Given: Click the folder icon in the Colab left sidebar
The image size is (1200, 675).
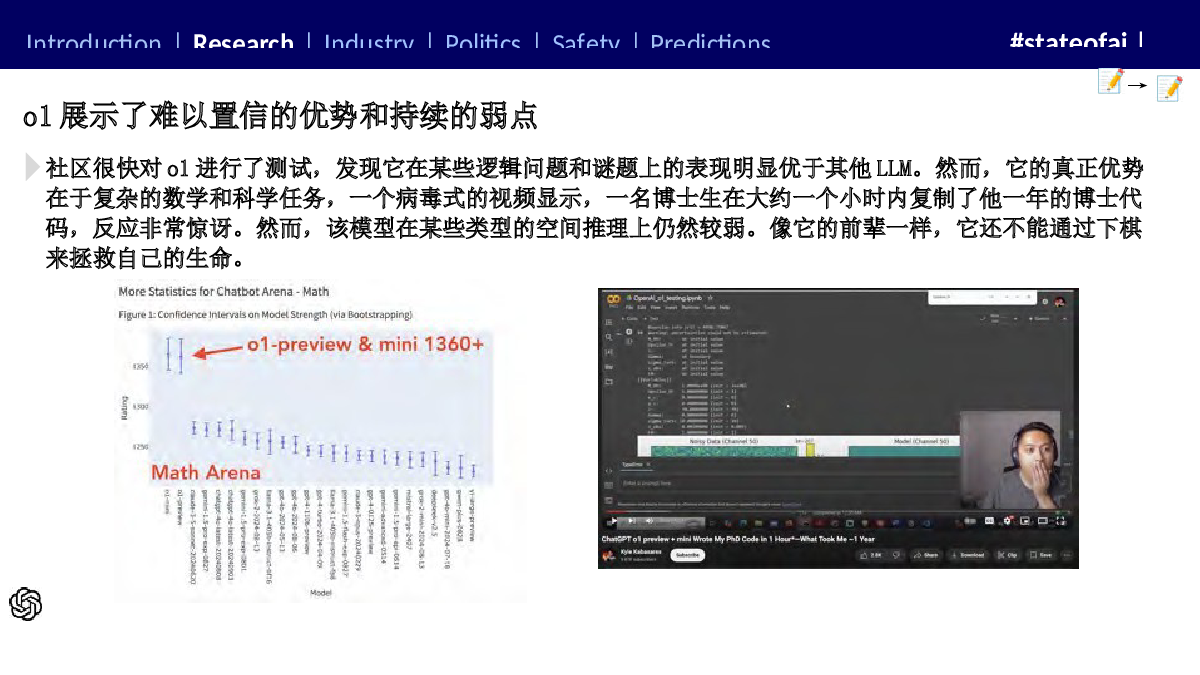Looking at the screenshot, I should [608, 381].
